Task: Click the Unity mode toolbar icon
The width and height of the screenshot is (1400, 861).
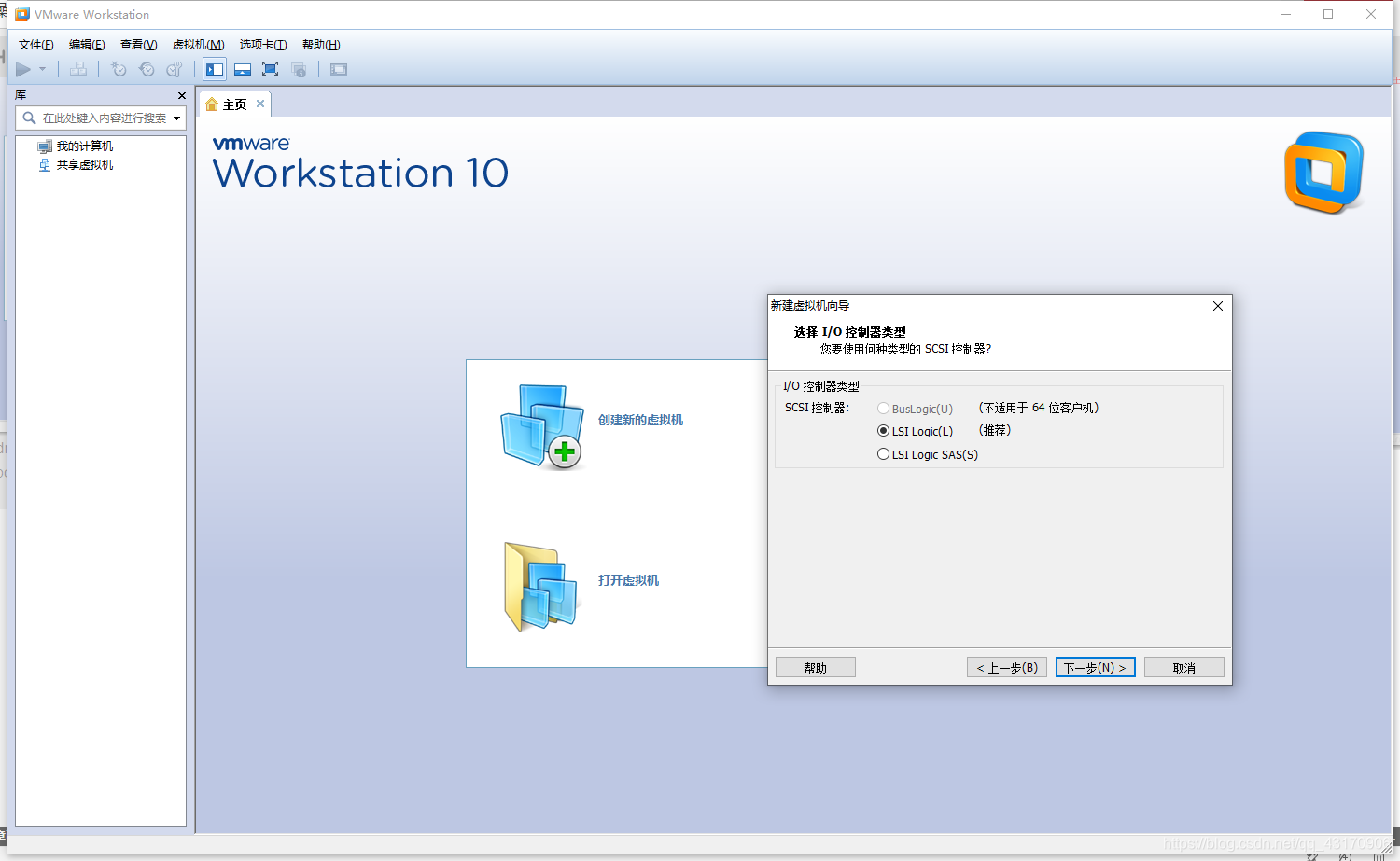Action: click(x=299, y=69)
